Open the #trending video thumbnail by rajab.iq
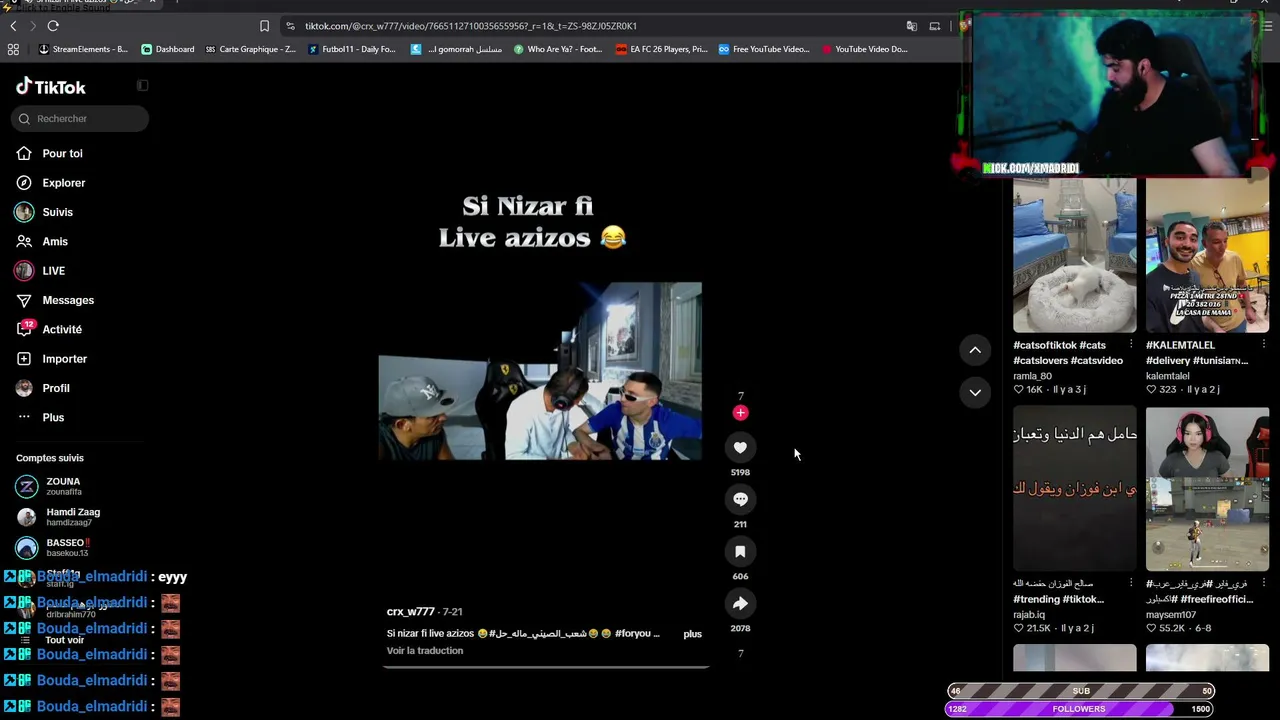 (1075, 489)
